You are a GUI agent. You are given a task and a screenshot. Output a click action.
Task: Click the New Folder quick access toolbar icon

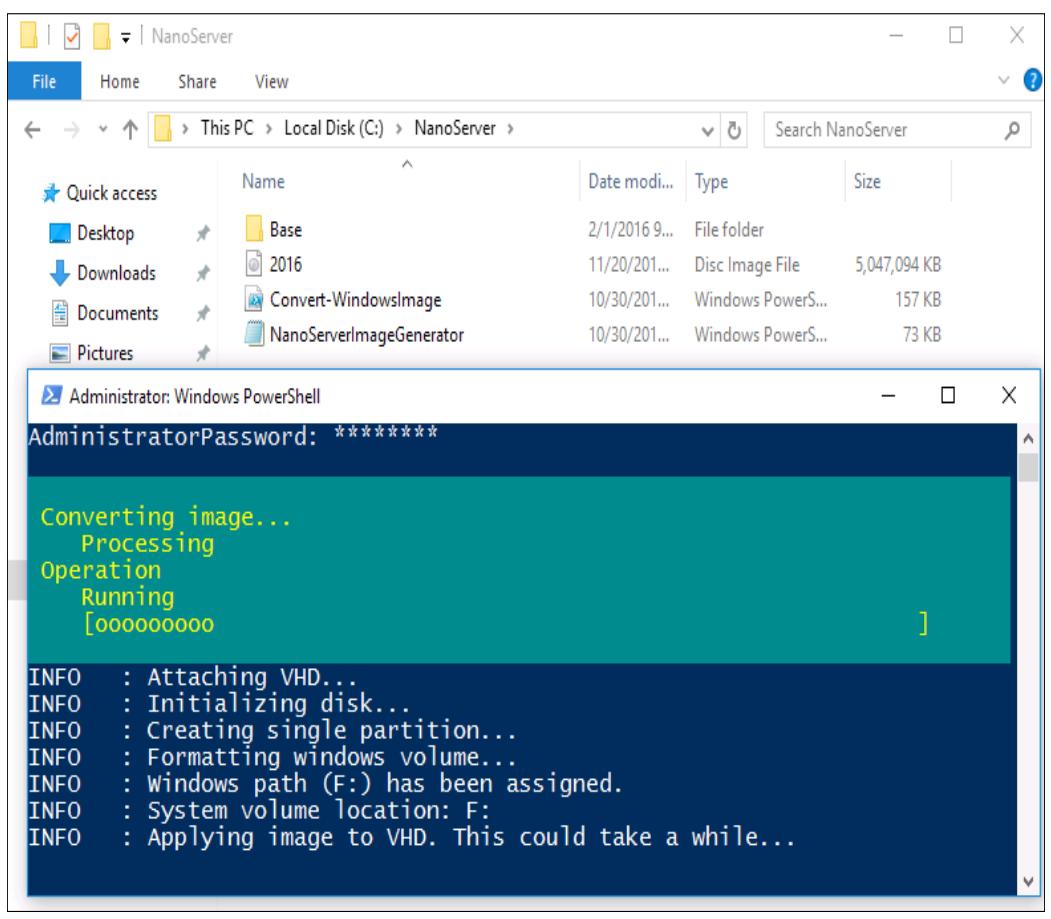pyautogui.click(x=101, y=36)
